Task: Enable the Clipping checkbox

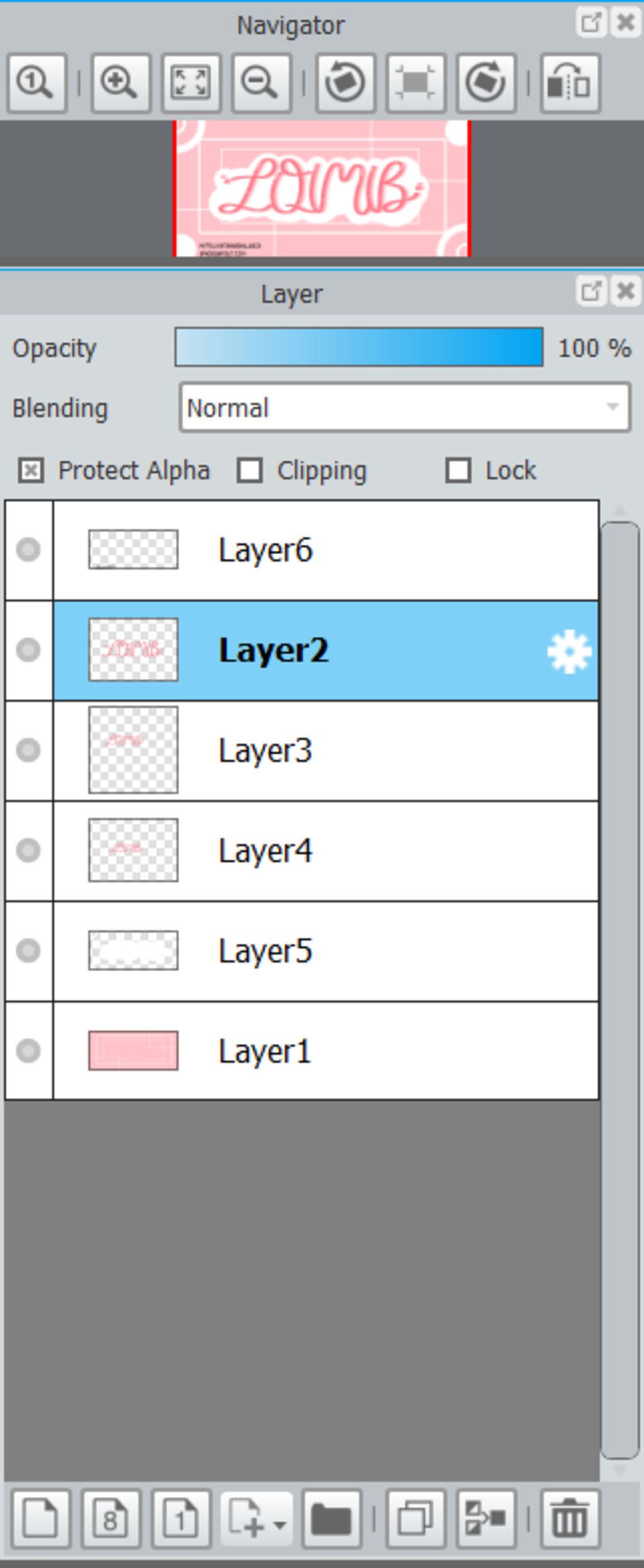Action: 250,471
